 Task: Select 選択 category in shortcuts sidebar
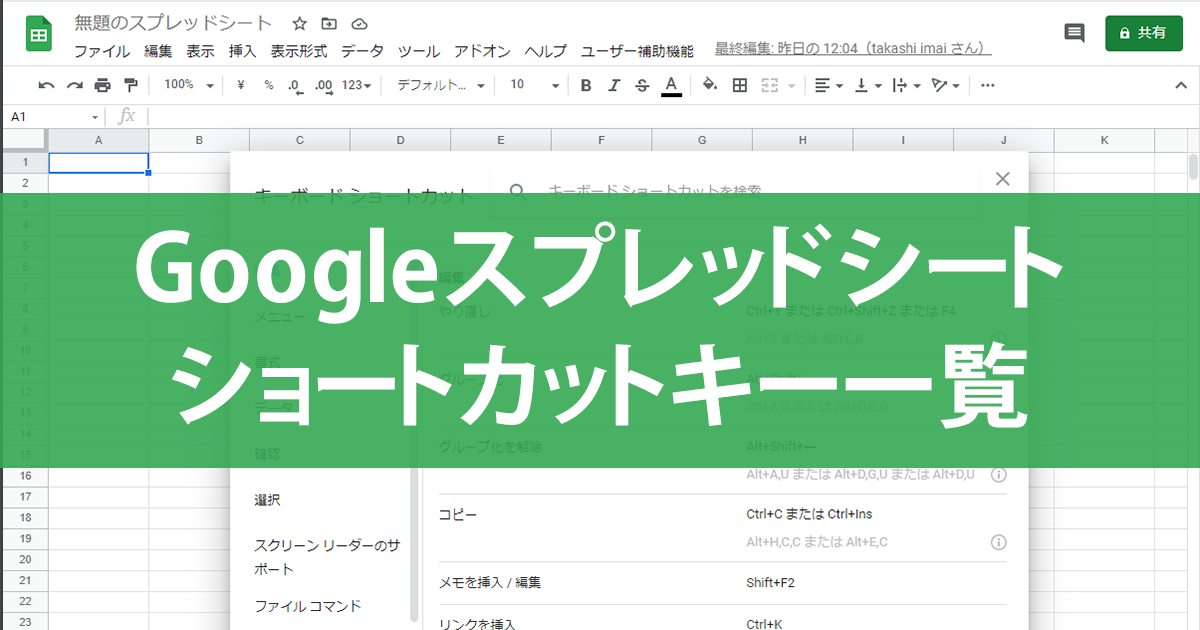pos(267,500)
